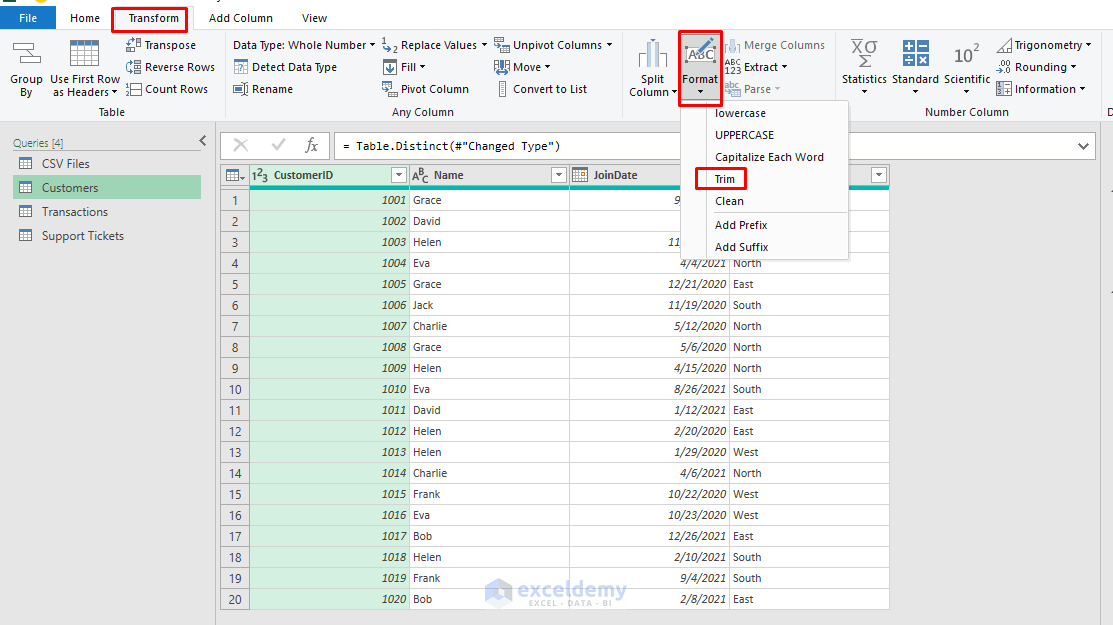Click the date cell 8/26/2021

pyautogui.click(x=649, y=389)
